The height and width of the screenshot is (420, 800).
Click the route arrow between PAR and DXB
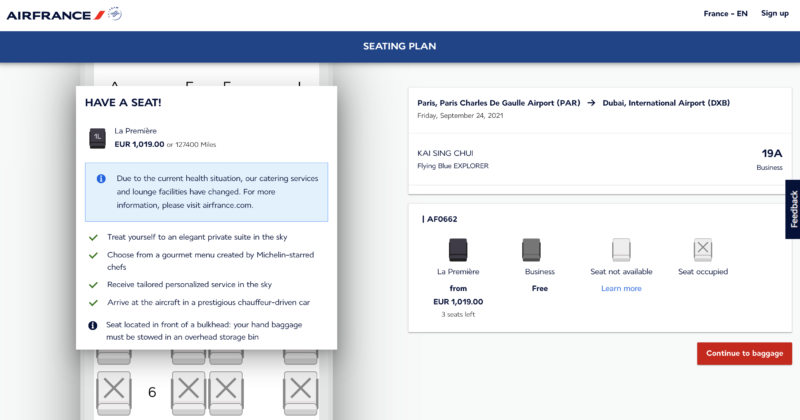(x=591, y=103)
